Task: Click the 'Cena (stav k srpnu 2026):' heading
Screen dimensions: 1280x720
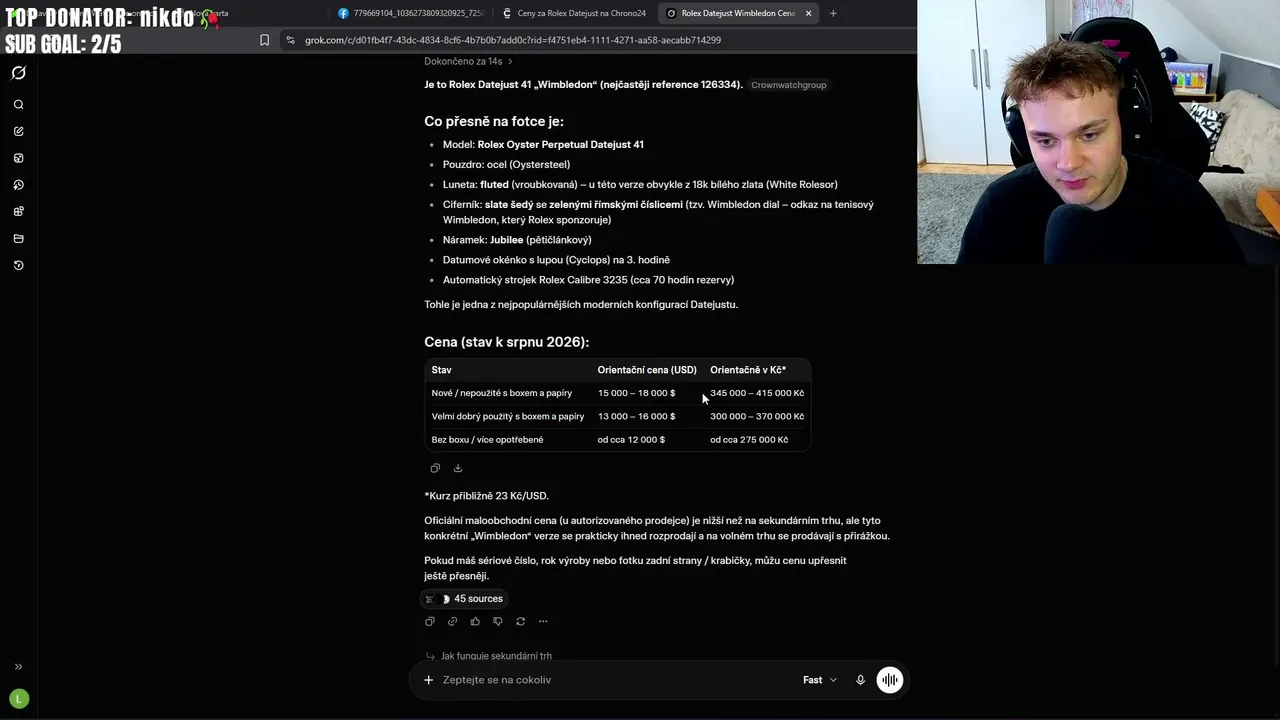Action: 506,342
